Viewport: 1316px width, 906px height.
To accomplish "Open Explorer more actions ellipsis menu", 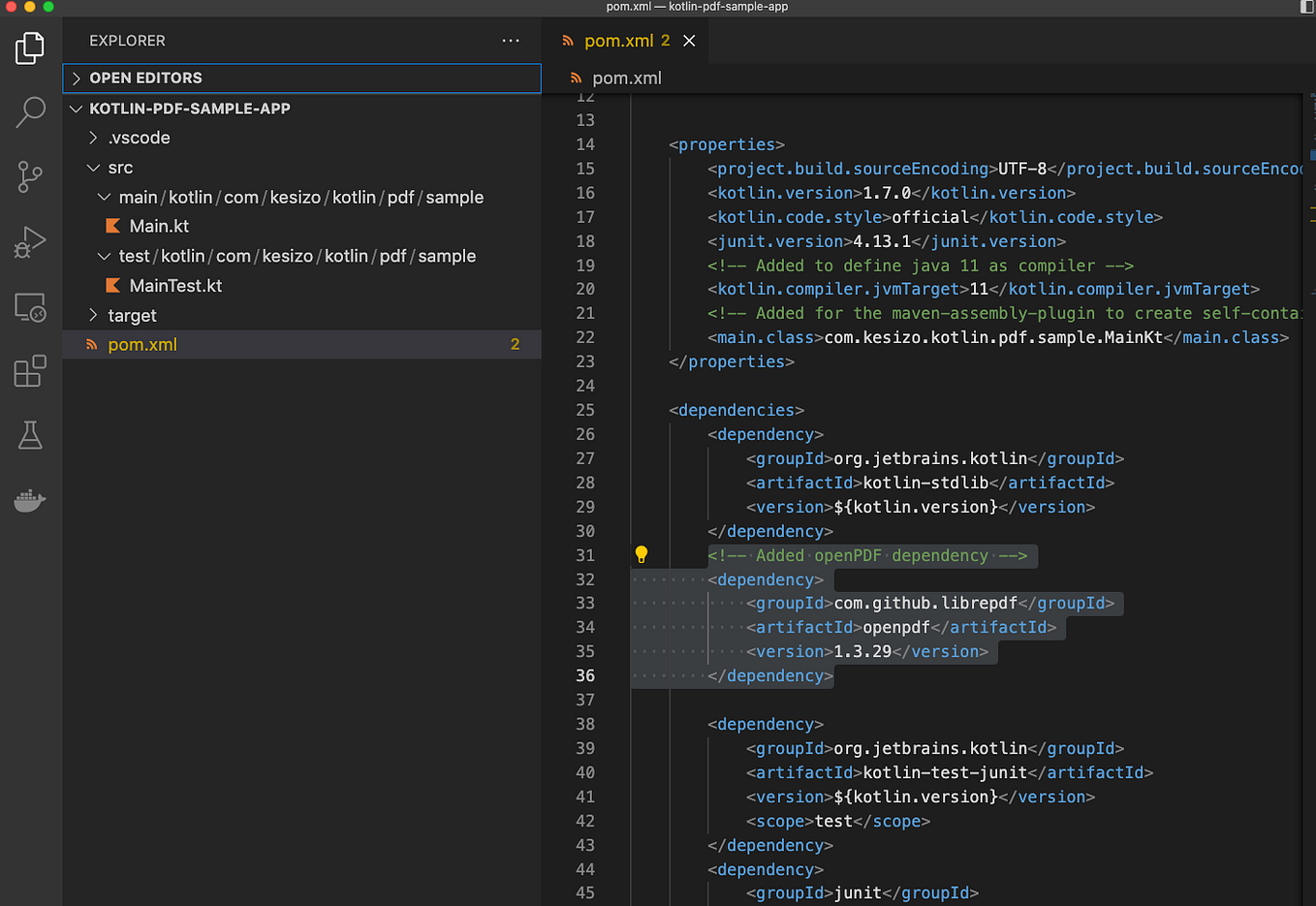I will click(x=511, y=41).
